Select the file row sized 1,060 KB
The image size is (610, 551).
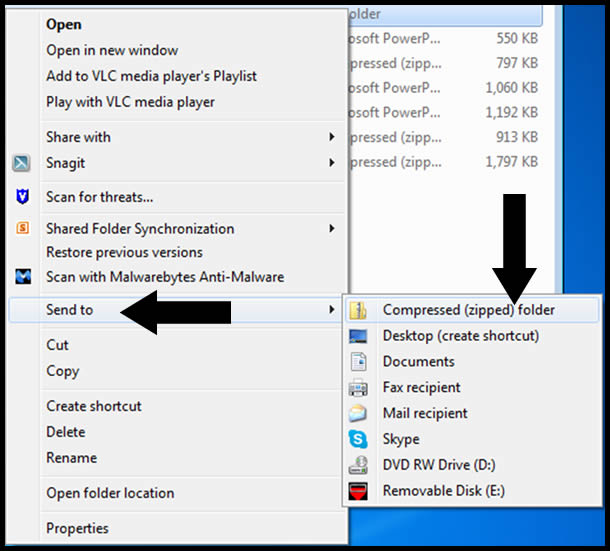(445, 88)
